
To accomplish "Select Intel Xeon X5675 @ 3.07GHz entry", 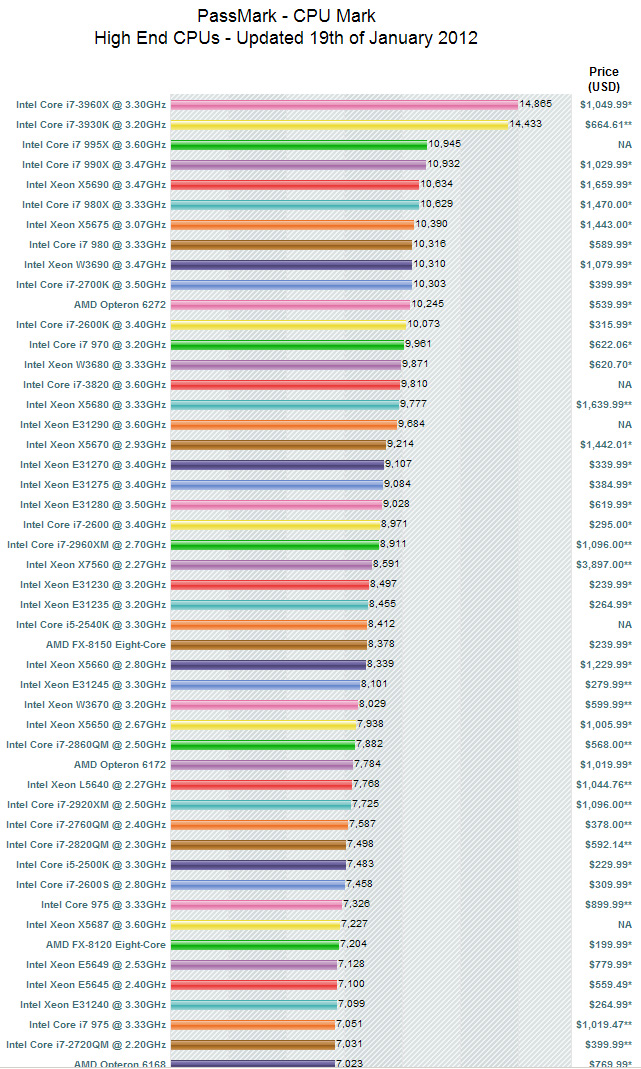I will [95, 225].
